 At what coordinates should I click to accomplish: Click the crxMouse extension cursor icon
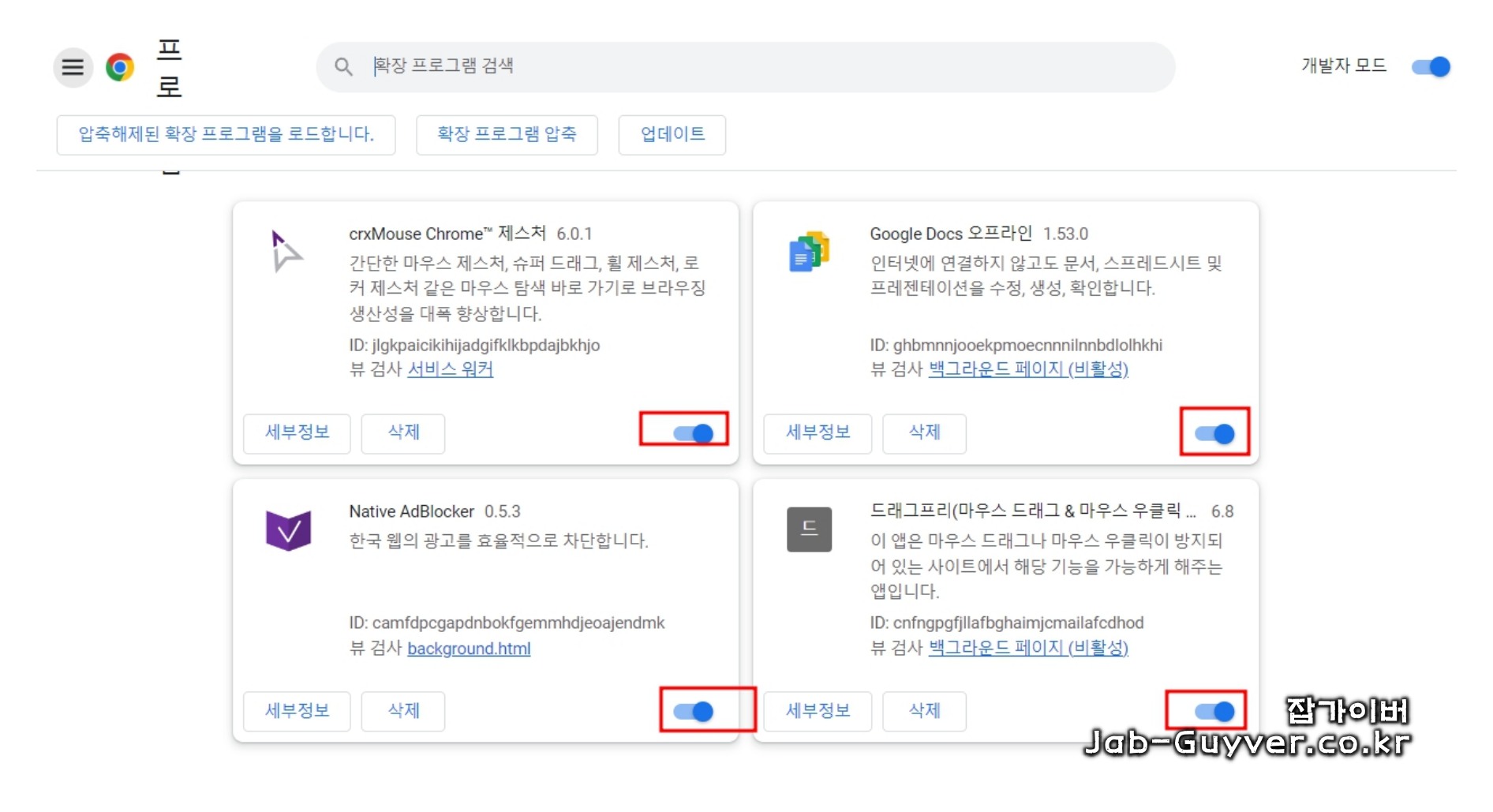tap(286, 251)
